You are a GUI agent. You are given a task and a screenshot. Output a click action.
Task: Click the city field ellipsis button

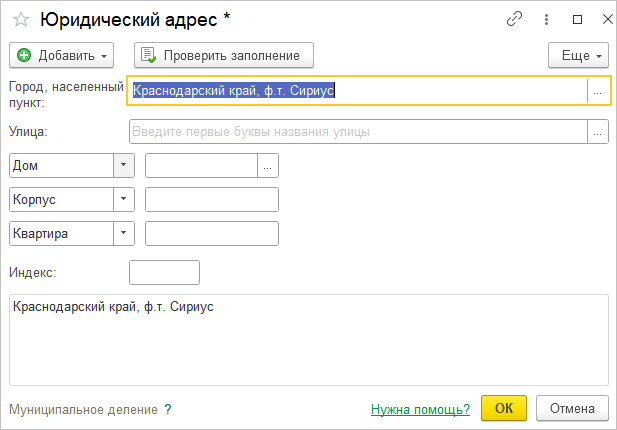coord(597,91)
